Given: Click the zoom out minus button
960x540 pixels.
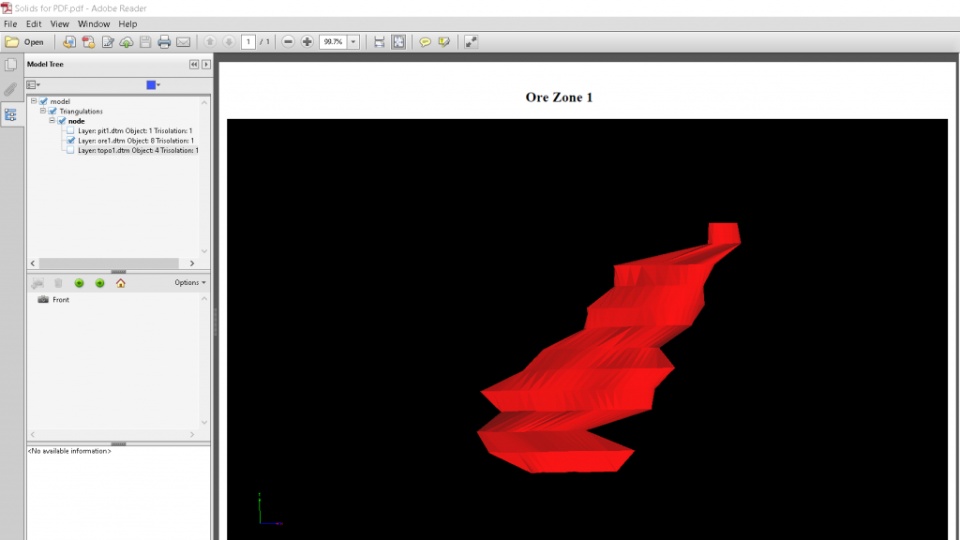Looking at the screenshot, I should (x=288, y=42).
